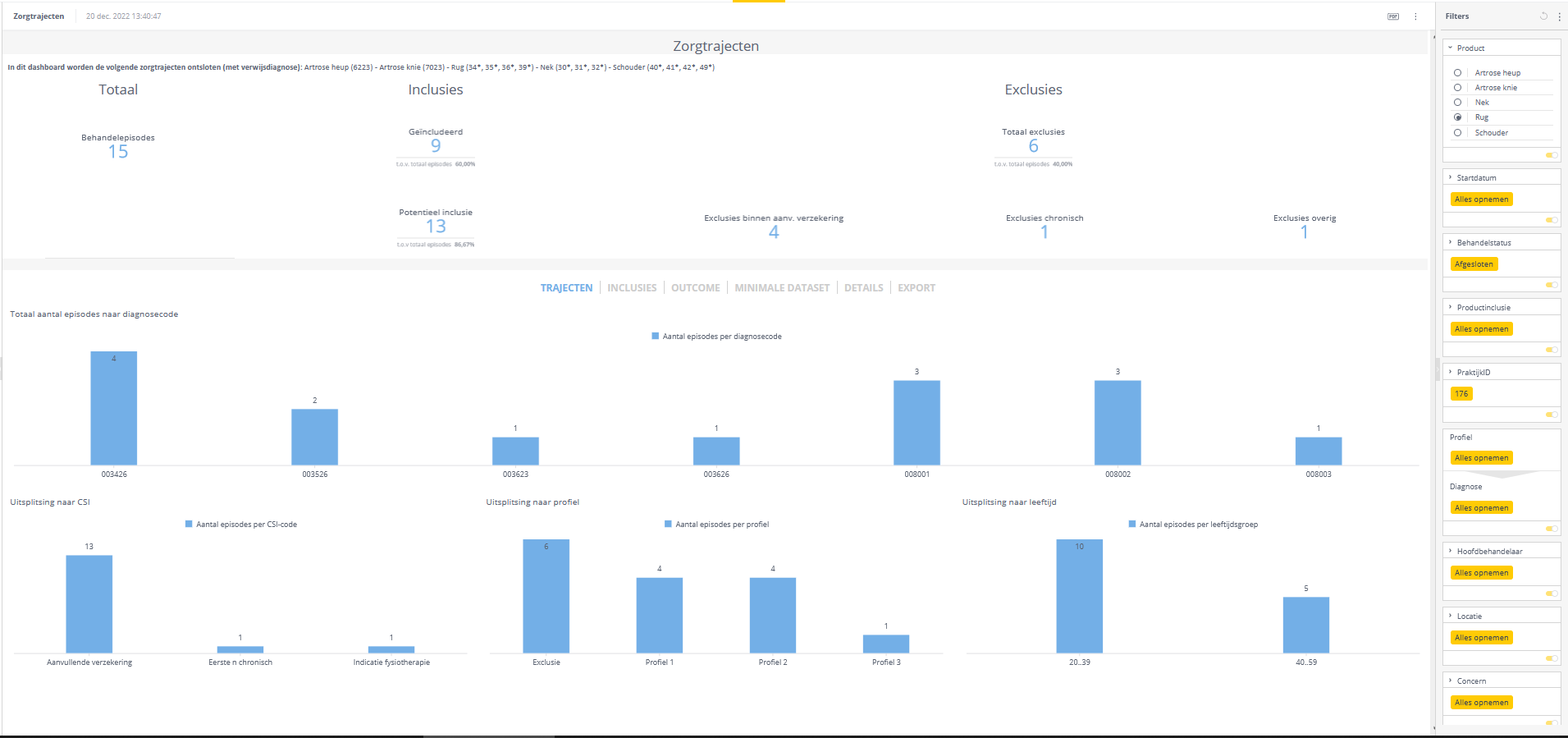Click the Zorgtrajecten title in header
Viewport: 1568px width, 738px height.
39,16
